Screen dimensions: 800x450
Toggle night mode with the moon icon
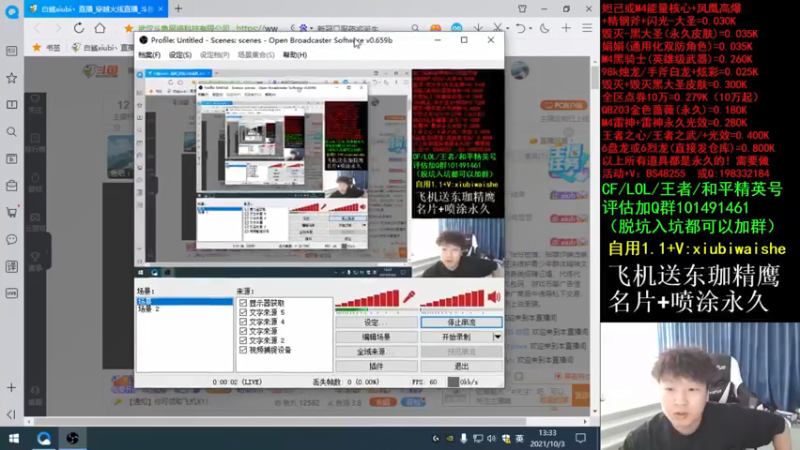[x=544, y=28]
